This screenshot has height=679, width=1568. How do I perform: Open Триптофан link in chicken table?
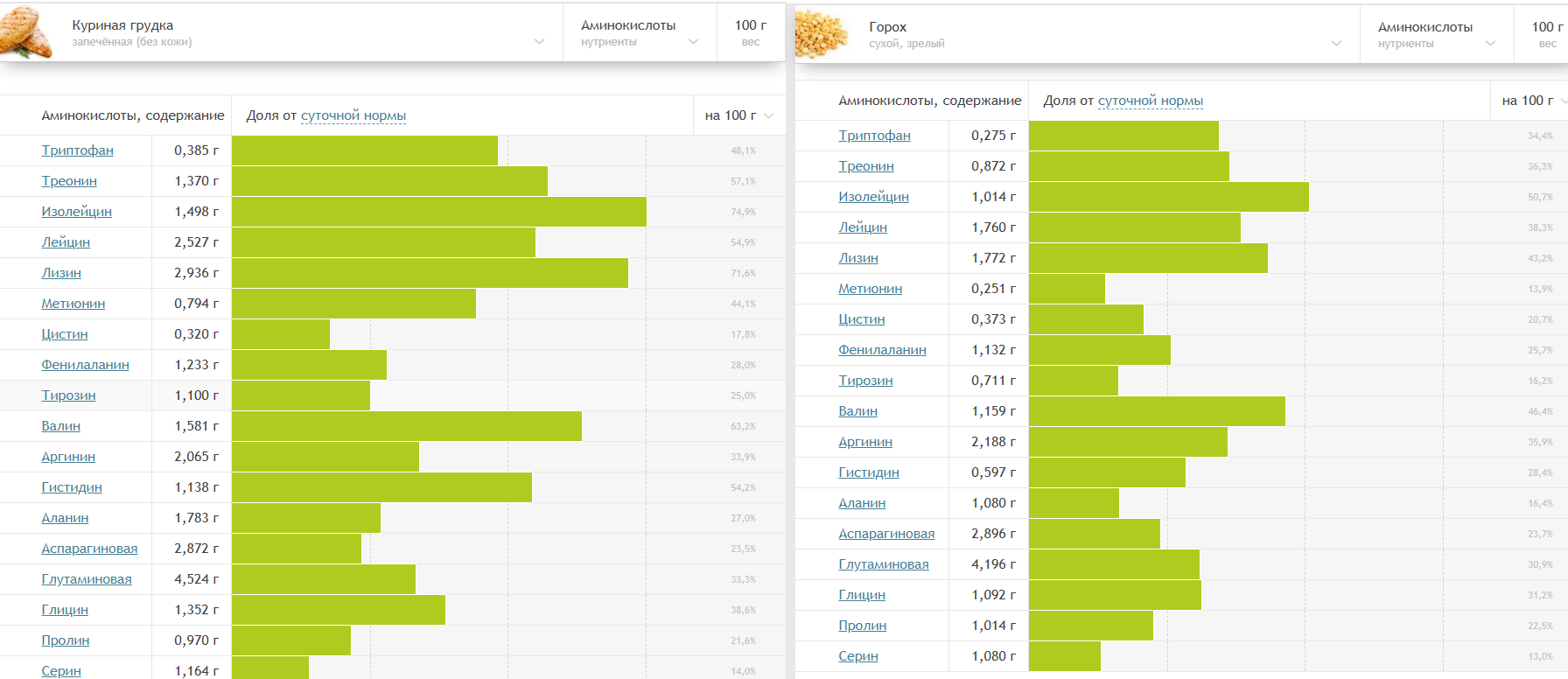pyautogui.click(x=78, y=150)
